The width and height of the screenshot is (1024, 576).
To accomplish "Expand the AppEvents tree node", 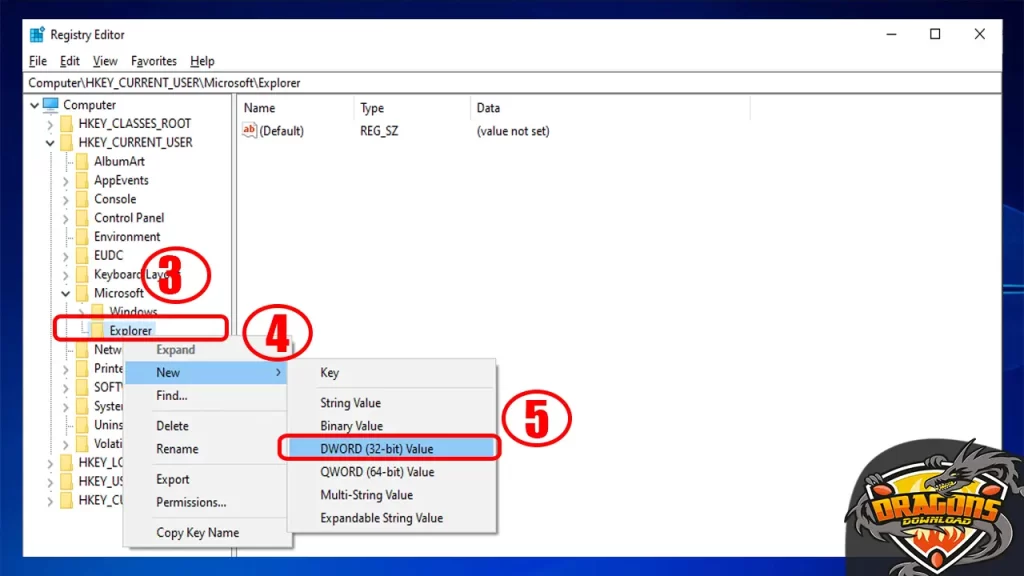I will [64, 180].
